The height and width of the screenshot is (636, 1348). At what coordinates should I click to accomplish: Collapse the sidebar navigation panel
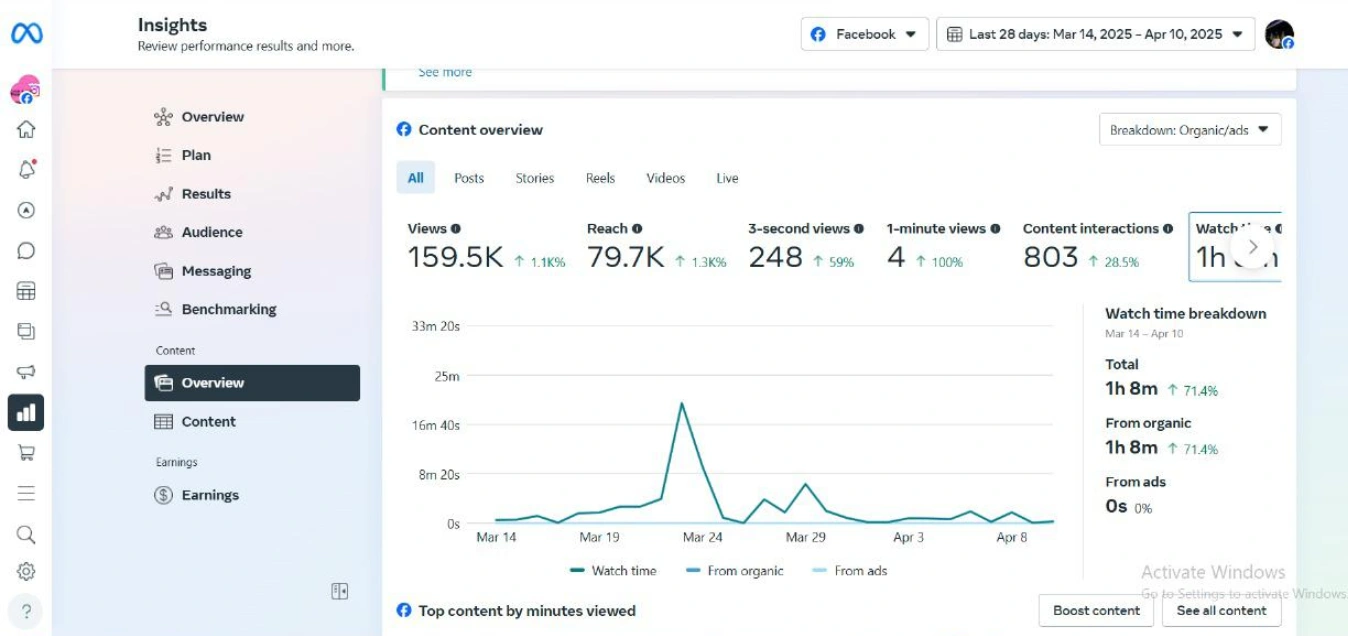pos(339,592)
